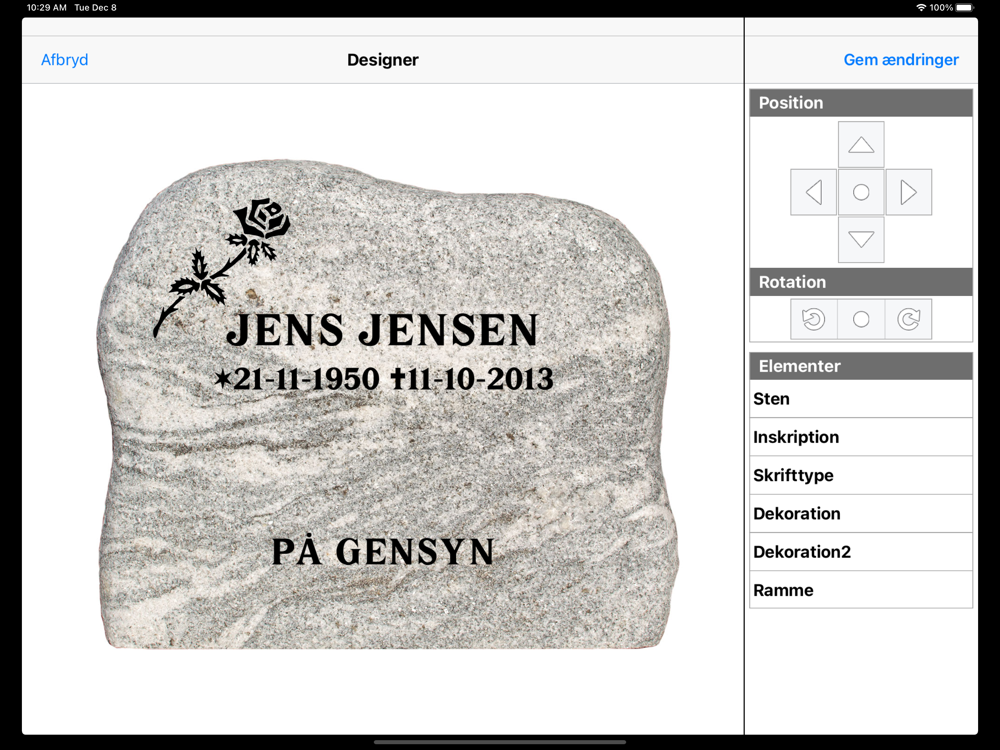This screenshot has height=750, width=1000.
Task: Tap the PÅ GENSYN inscription
Action: (x=383, y=552)
